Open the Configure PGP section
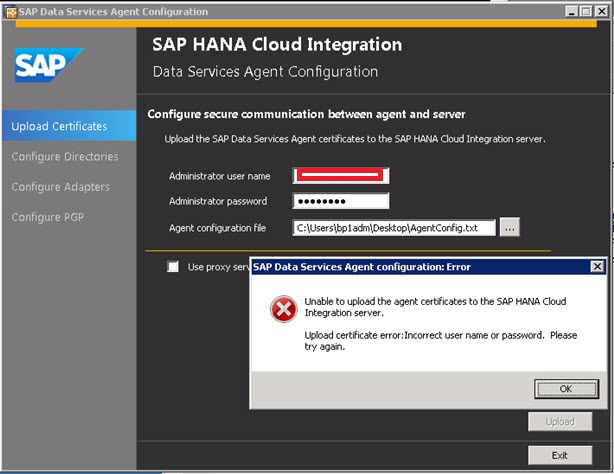This screenshot has height=474, width=614. (x=47, y=217)
